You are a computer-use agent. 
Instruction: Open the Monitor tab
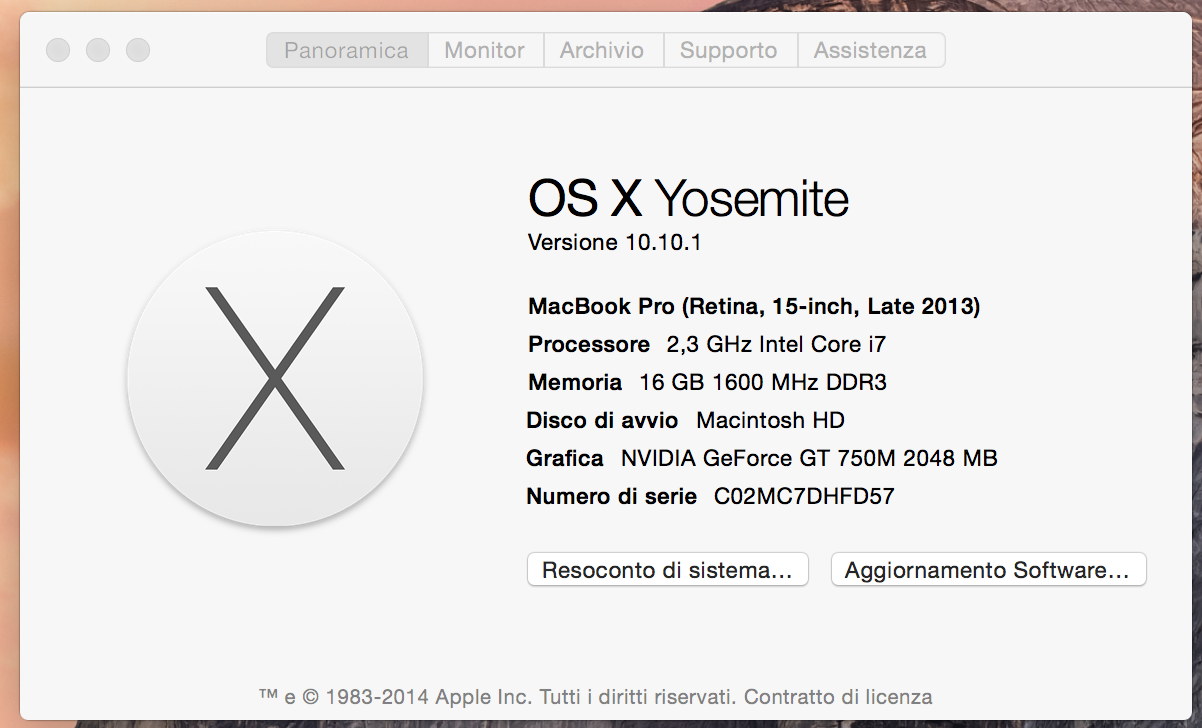pyautogui.click(x=485, y=50)
